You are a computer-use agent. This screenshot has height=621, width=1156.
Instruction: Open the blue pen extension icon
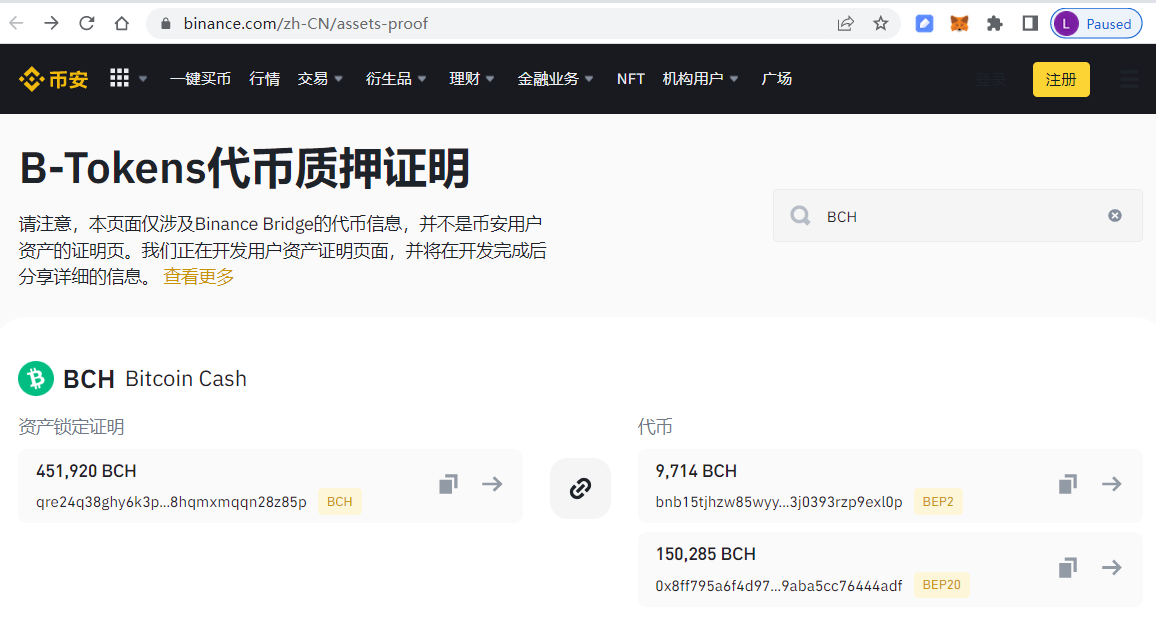[924, 24]
